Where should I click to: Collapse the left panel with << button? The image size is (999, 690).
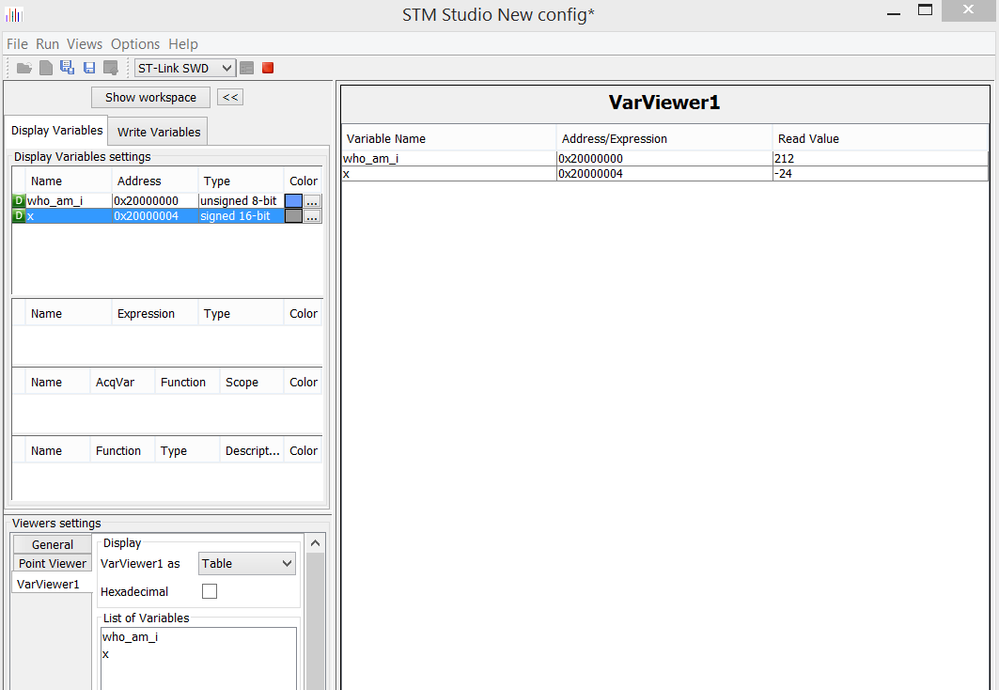click(x=230, y=97)
